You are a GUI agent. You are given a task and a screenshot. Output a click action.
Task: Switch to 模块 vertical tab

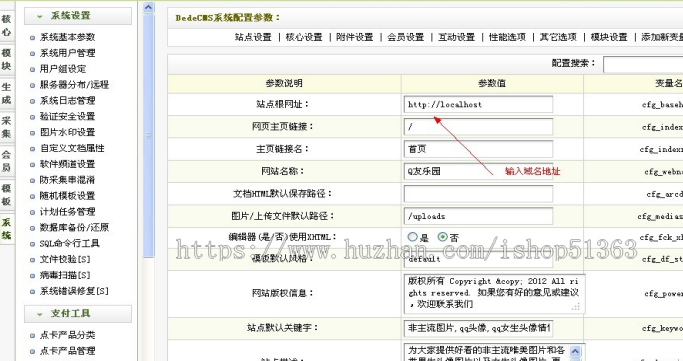click(x=7, y=59)
